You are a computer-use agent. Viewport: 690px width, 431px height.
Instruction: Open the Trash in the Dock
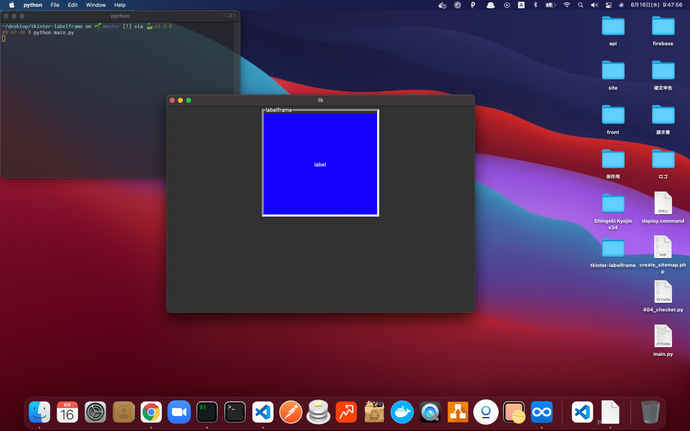650,413
